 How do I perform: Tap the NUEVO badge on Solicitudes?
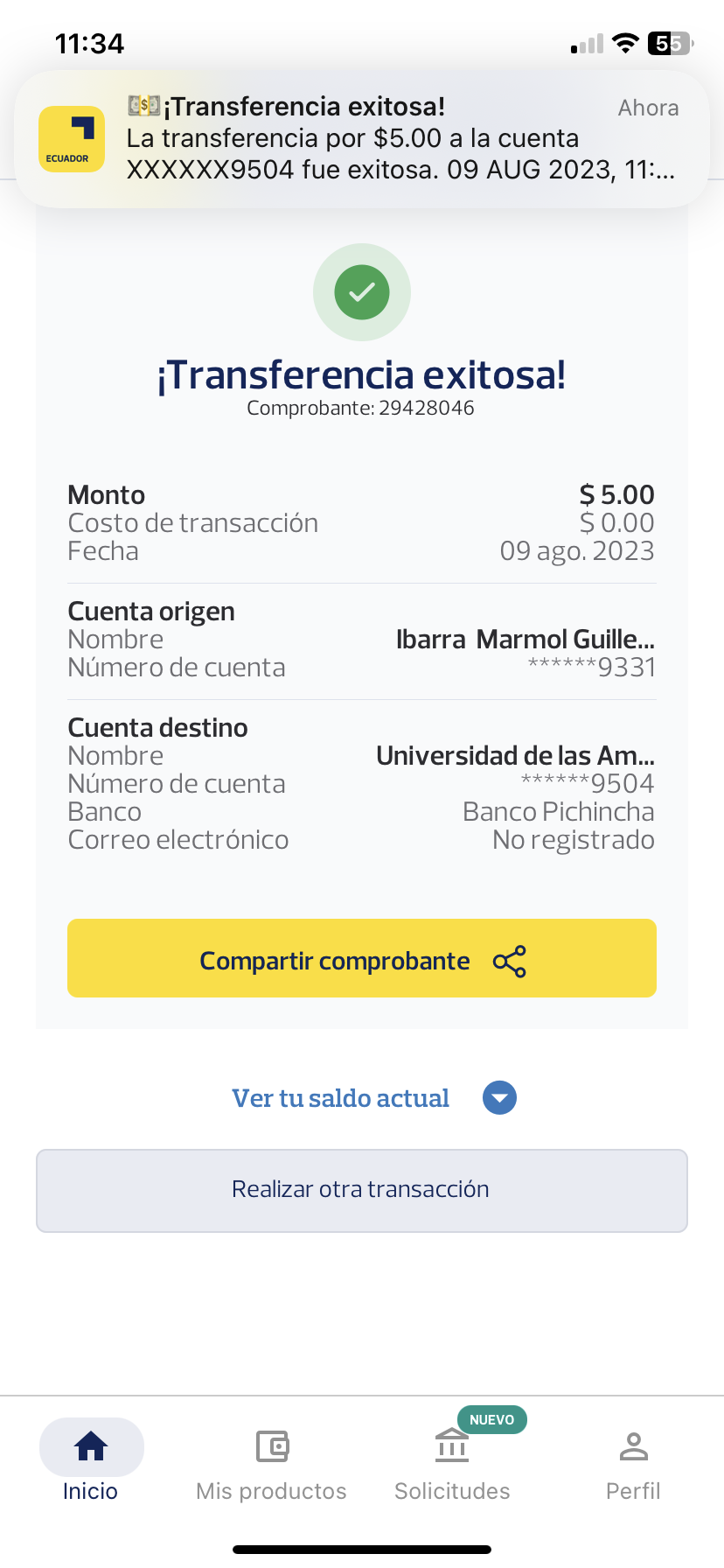click(x=491, y=1419)
